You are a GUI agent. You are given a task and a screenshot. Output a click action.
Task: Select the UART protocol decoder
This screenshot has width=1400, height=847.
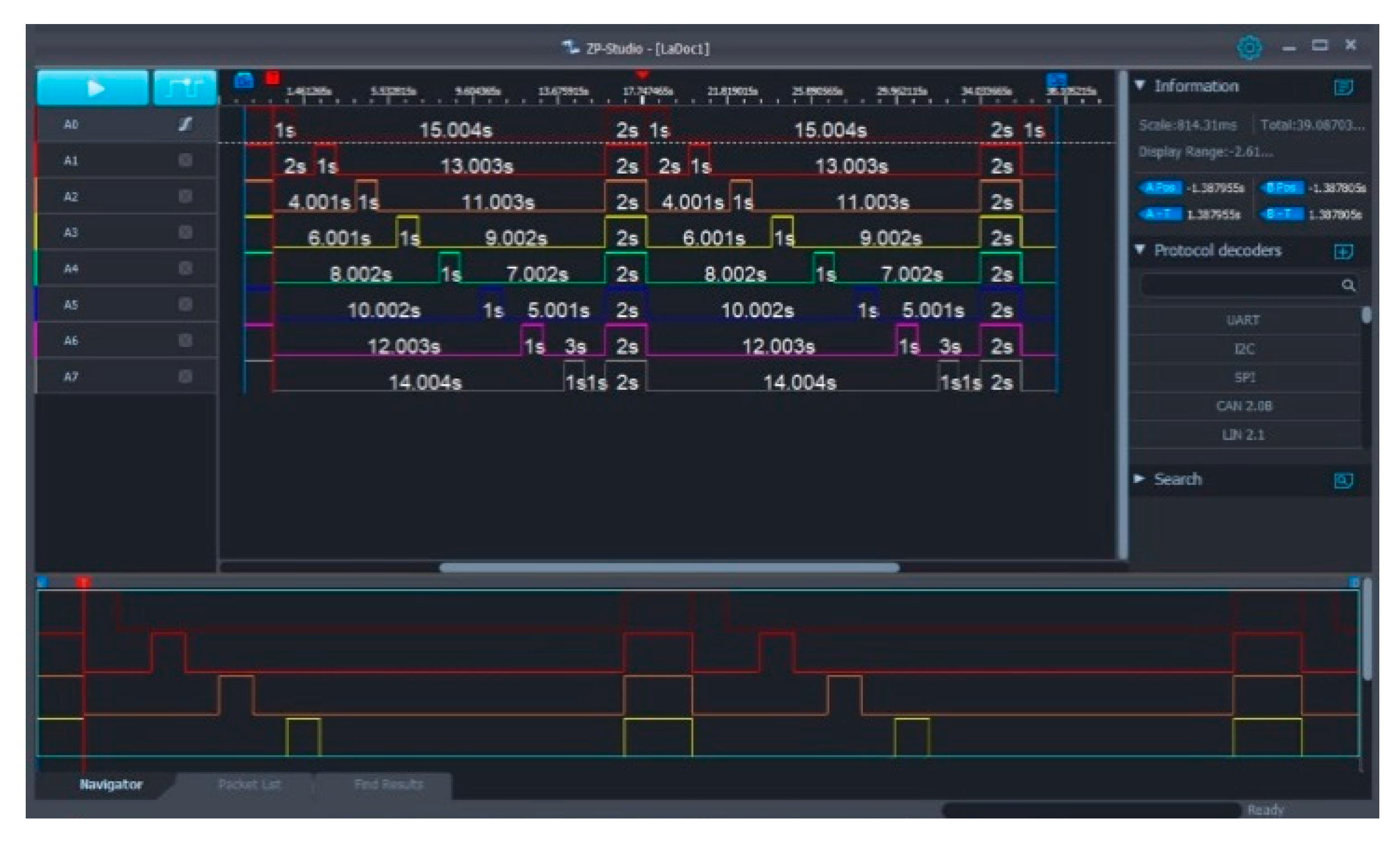pyautogui.click(x=1243, y=320)
